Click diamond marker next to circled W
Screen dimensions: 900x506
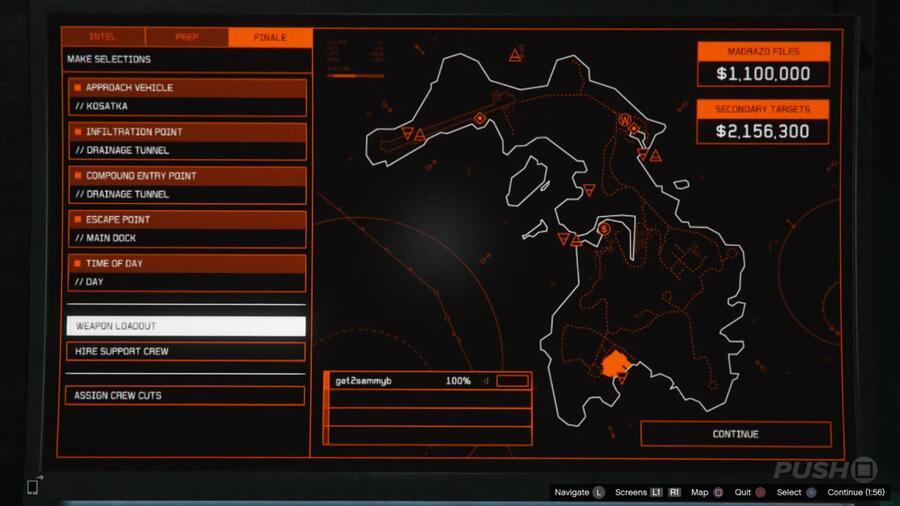635,129
